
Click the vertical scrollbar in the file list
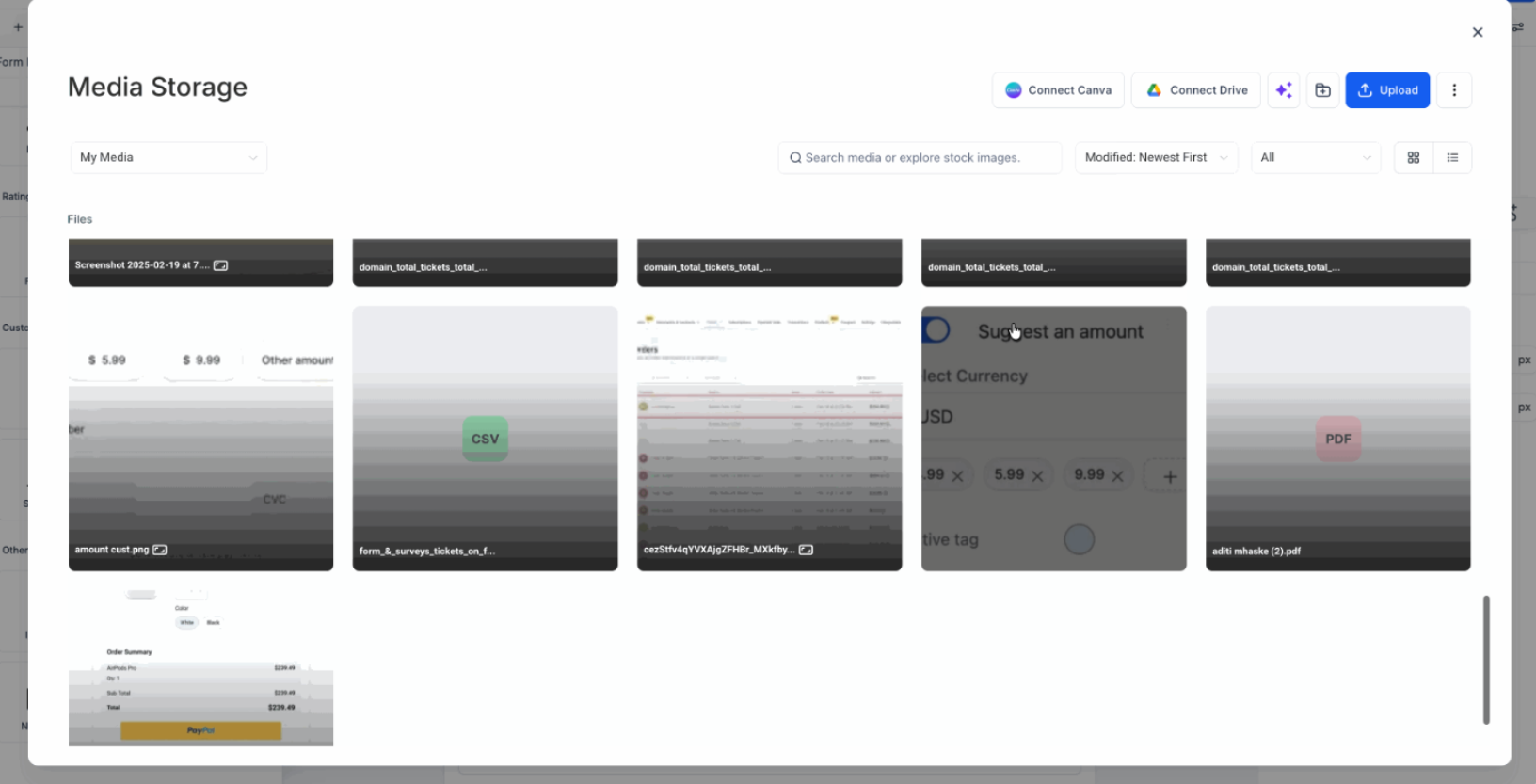1486,660
